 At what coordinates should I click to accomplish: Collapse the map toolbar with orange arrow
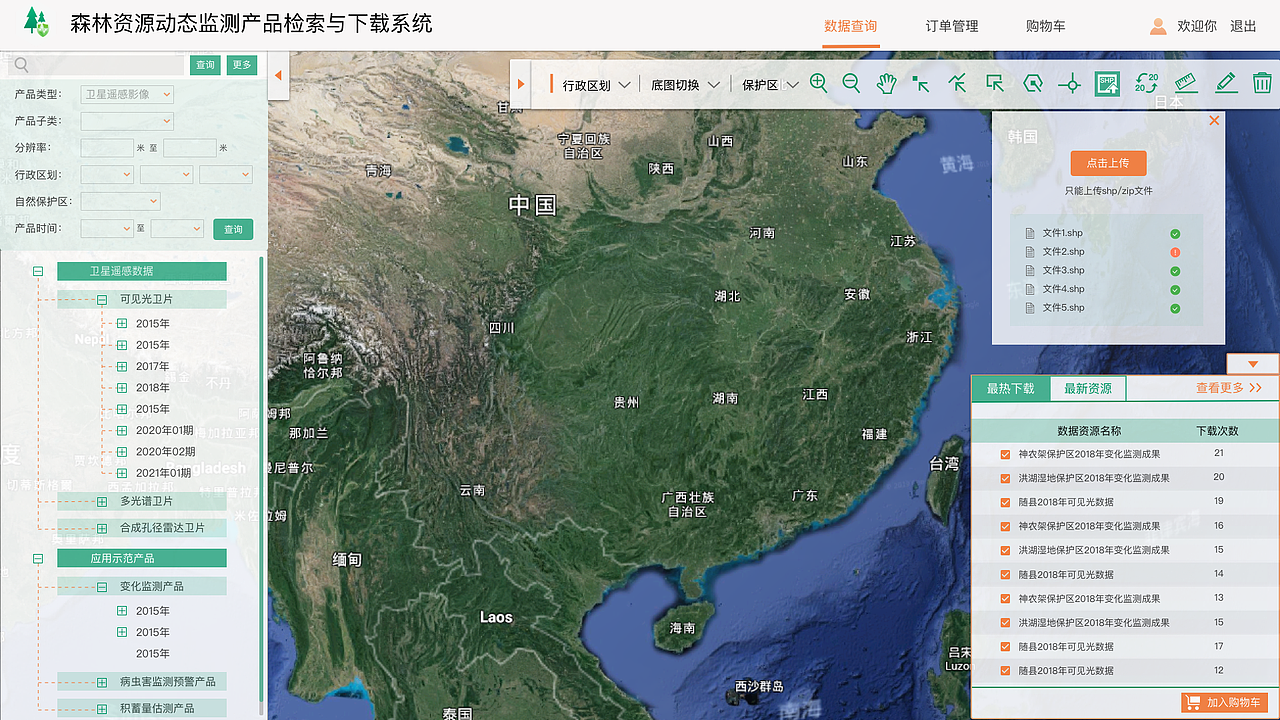[x=521, y=84]
